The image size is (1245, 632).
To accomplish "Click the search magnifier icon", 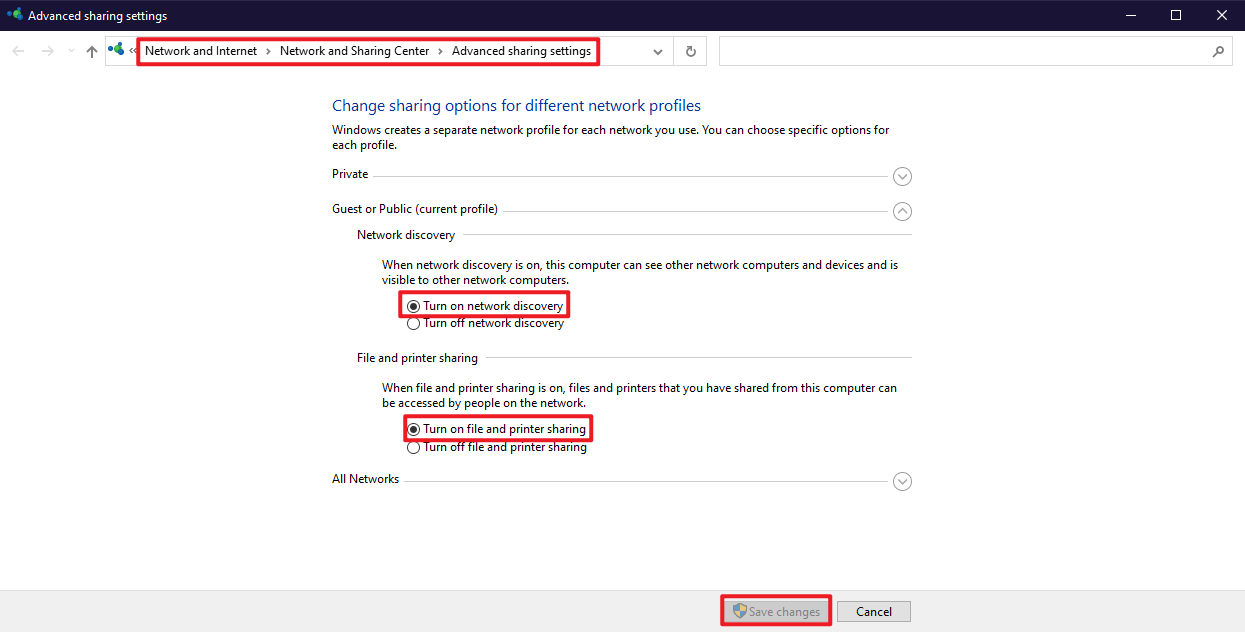I will [1218, 52].
